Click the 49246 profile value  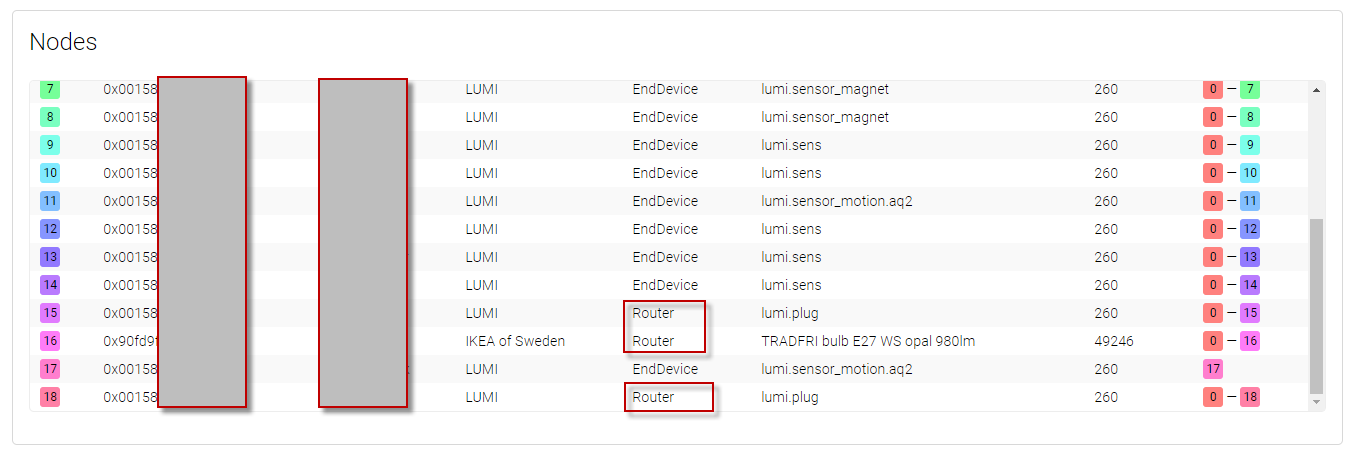pyautogui.click(x=1113, y=341)
